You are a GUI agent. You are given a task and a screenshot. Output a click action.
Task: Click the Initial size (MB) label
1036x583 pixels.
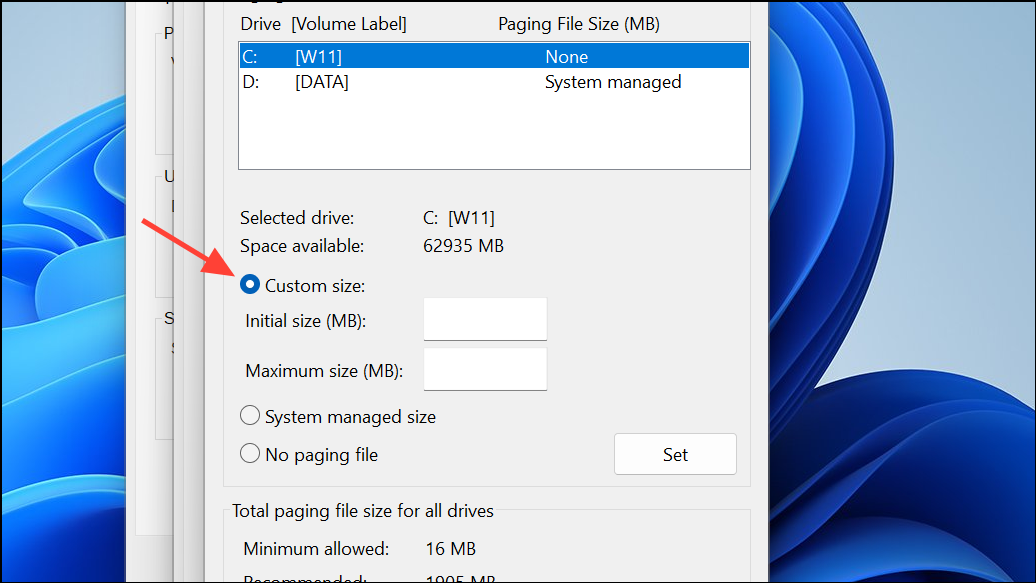(x=306, y=321)
